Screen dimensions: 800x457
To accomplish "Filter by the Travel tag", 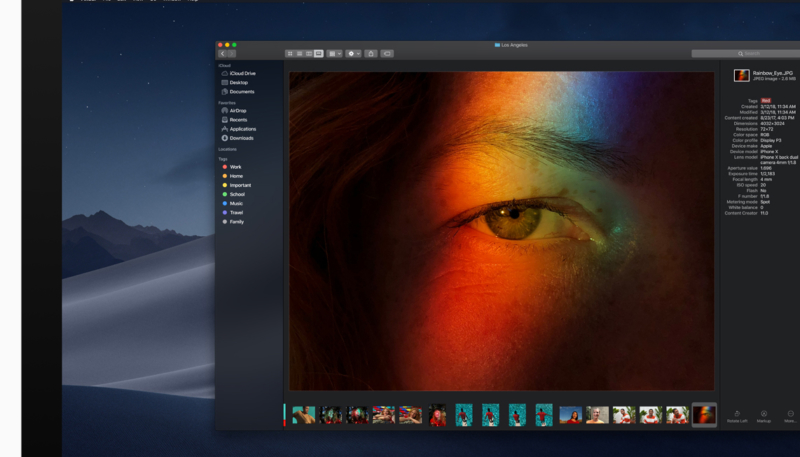I will pos(236,212).
